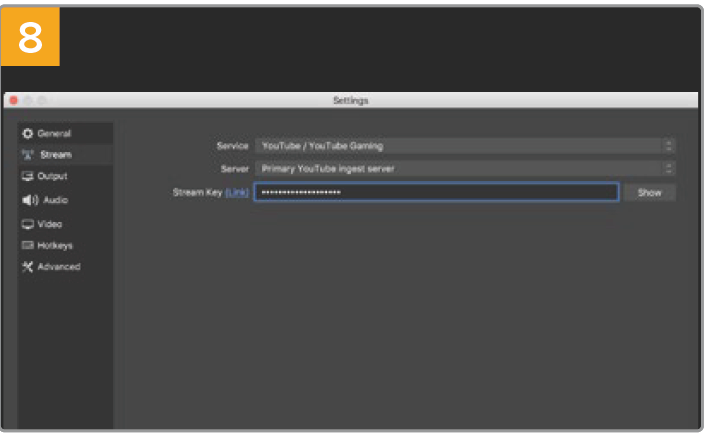Click the Service label text

(232, 146)
